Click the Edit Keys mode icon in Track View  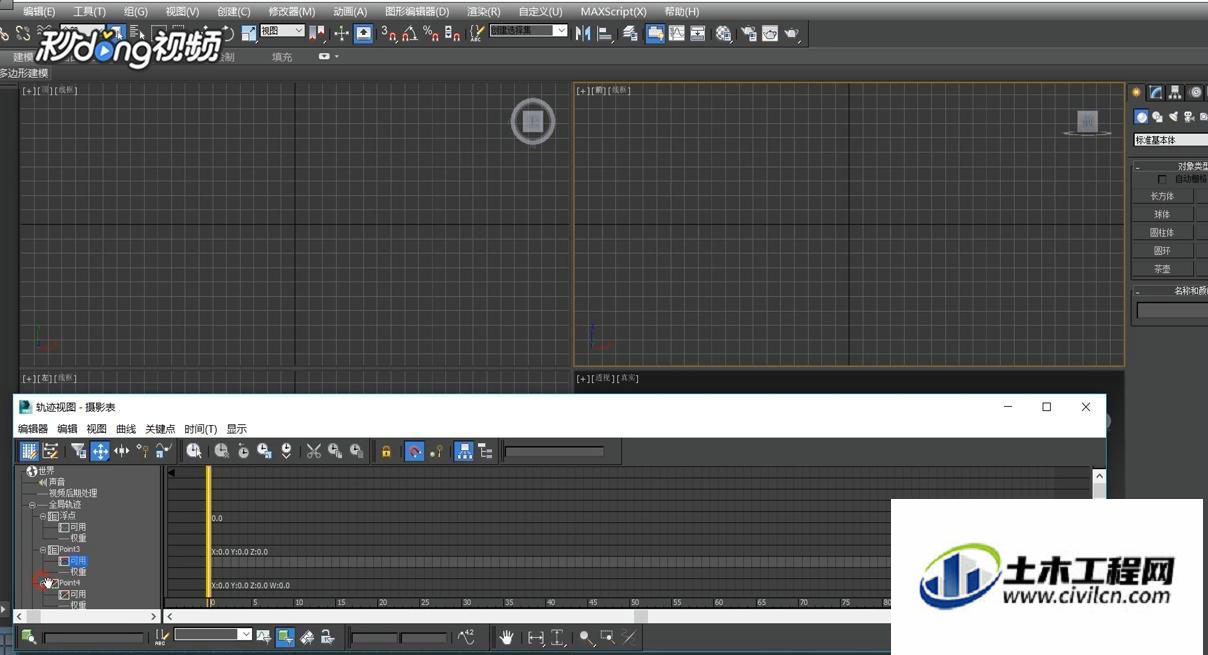click(x=30, y=451)
